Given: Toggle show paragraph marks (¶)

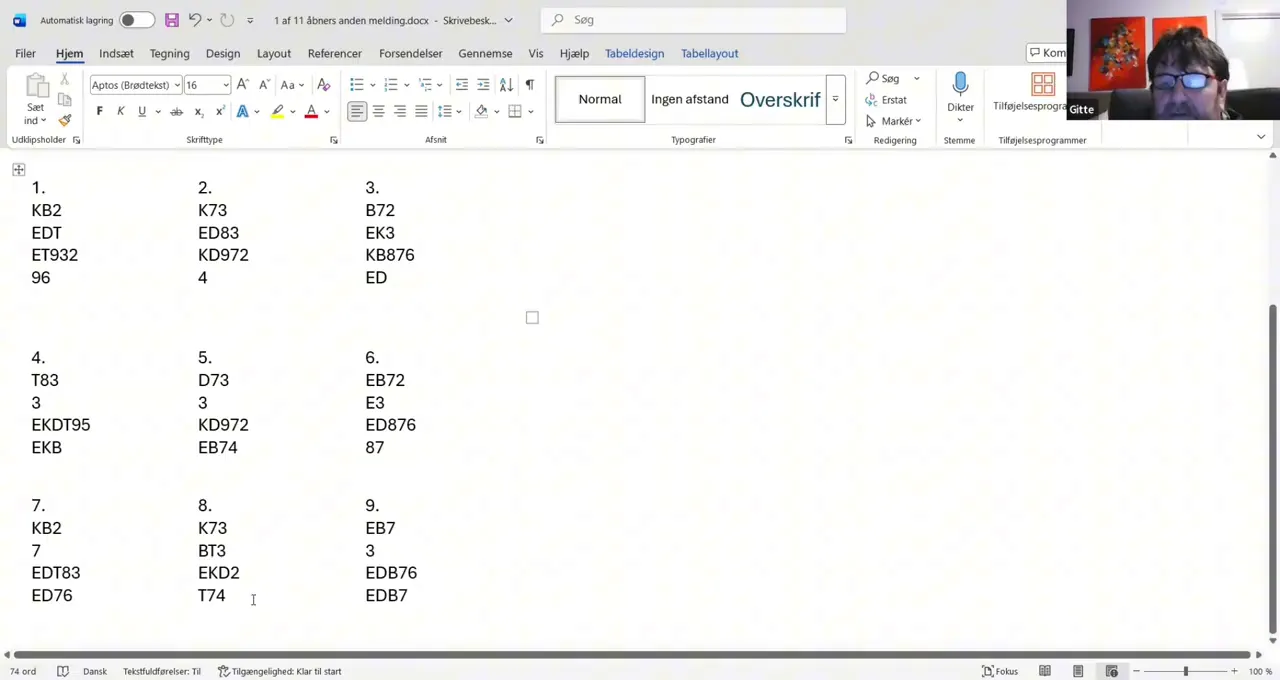Looking at the screenshot, I should point(529,85).
